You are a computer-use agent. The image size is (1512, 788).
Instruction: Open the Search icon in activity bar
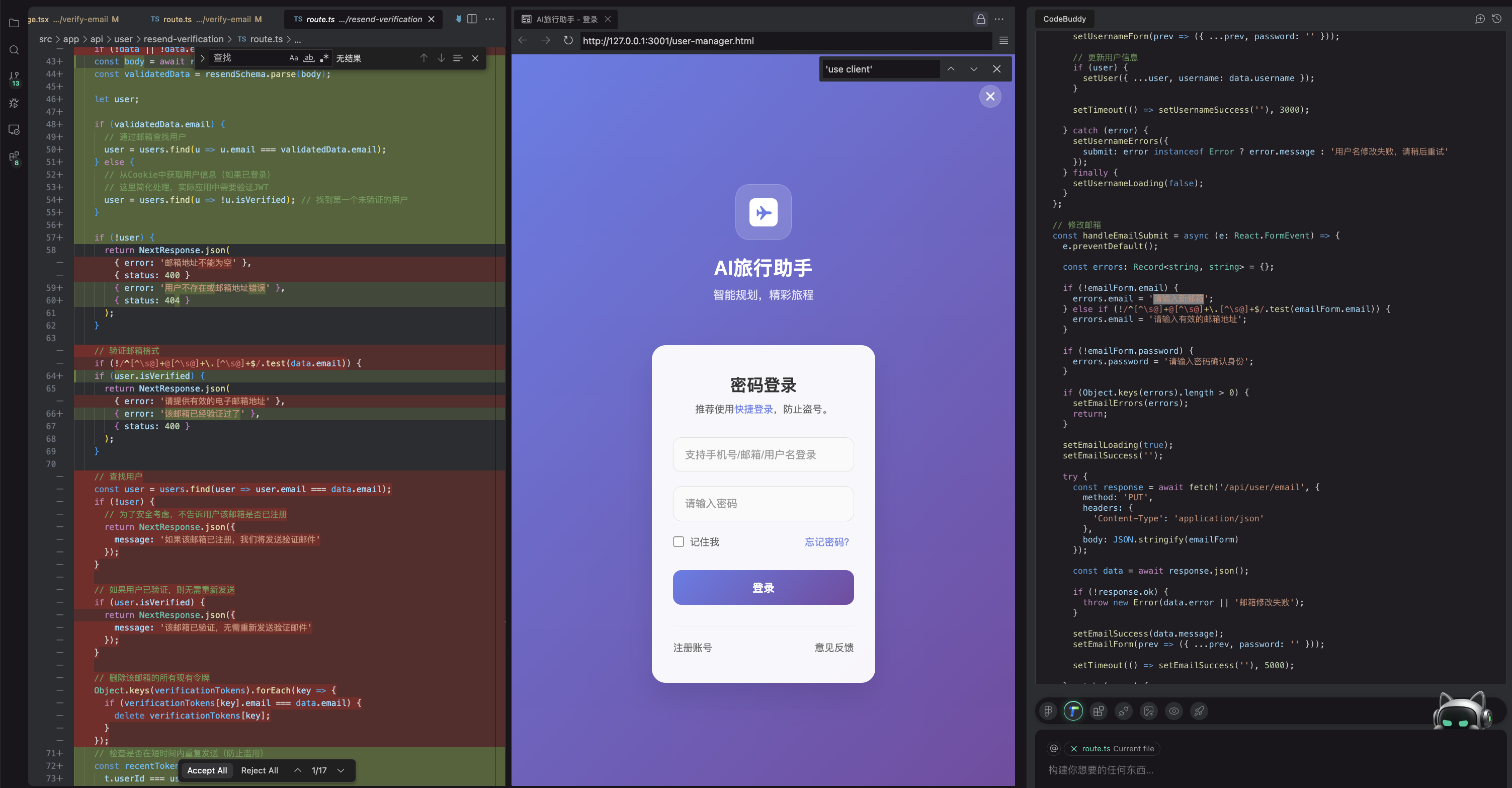(14, 50)
